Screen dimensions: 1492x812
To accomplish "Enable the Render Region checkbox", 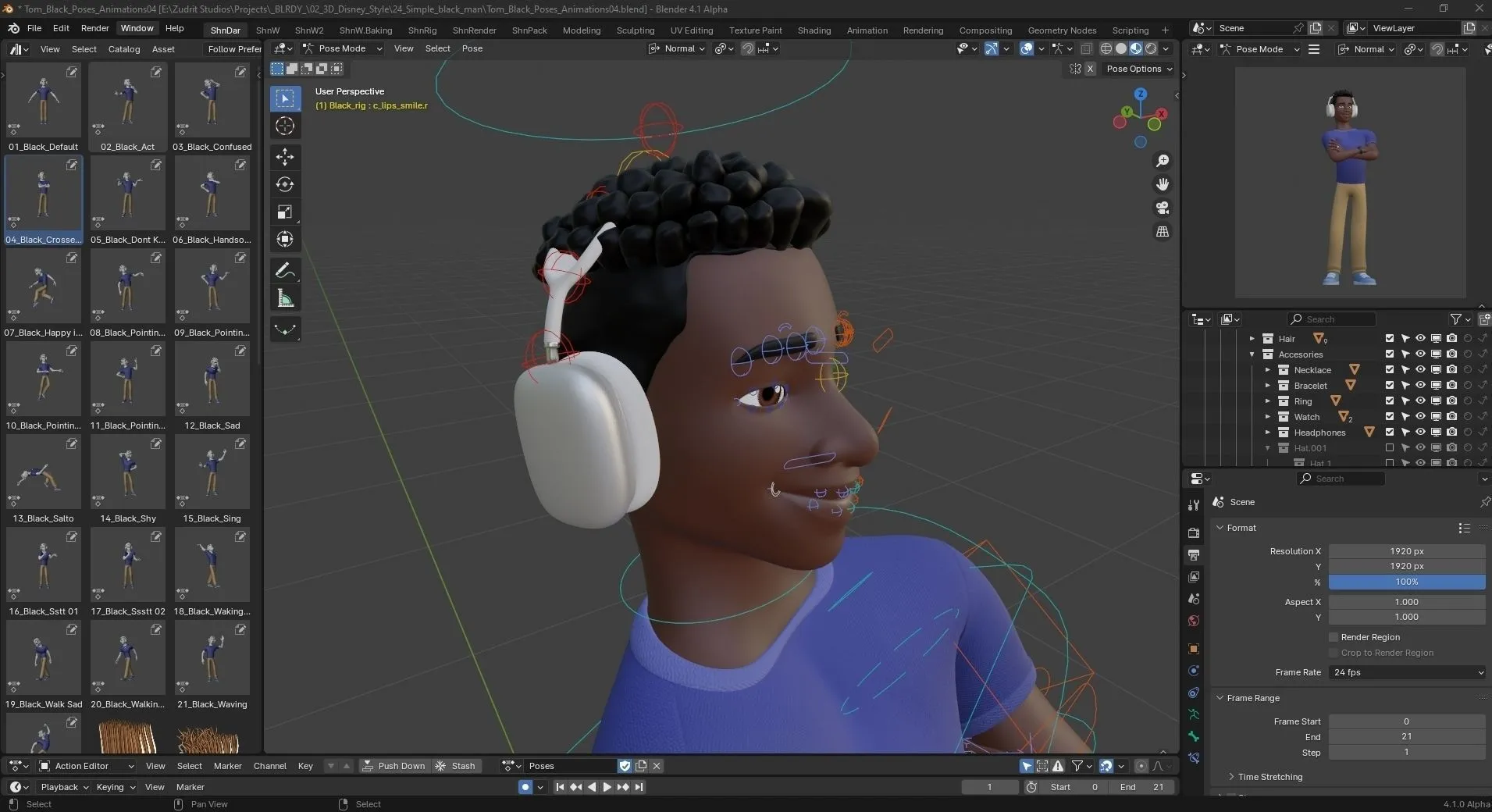I will pyautogui.click(x=1334, y=636).
